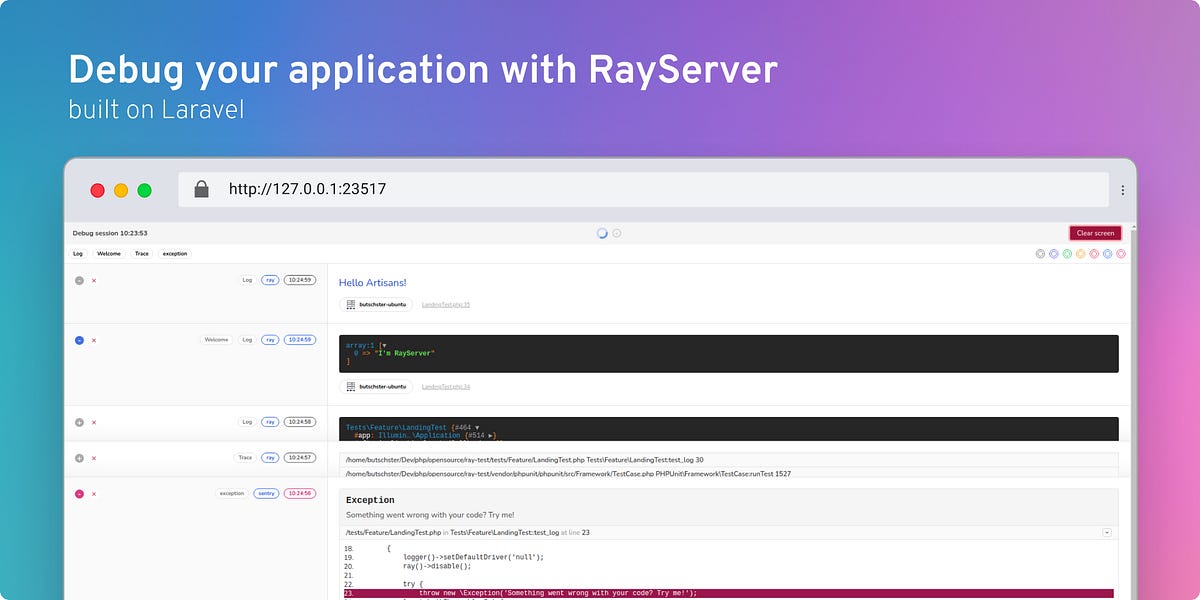Screen dimensions: 1200x600
Task: Select the Log filter tag
Action: [x=78, y=254]
